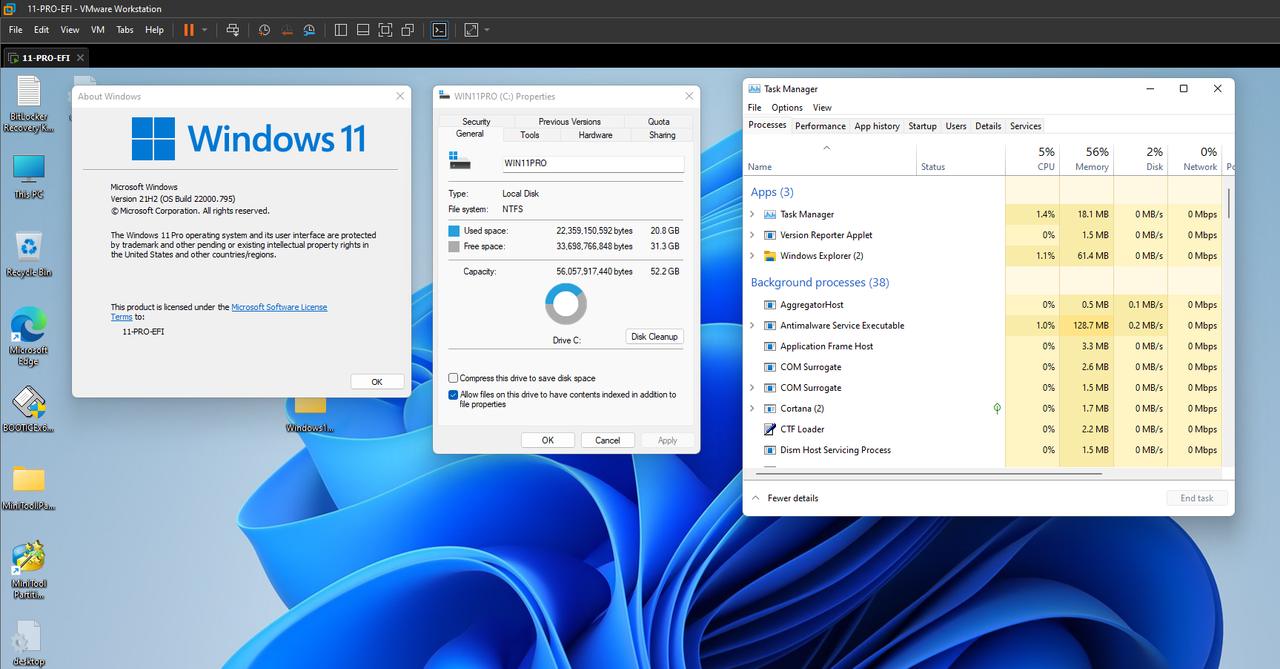The height and width of the screenshot is (669, 1280).
Task: Expand the Antimalware Service Executable row
Action: [x=752, y=325]
